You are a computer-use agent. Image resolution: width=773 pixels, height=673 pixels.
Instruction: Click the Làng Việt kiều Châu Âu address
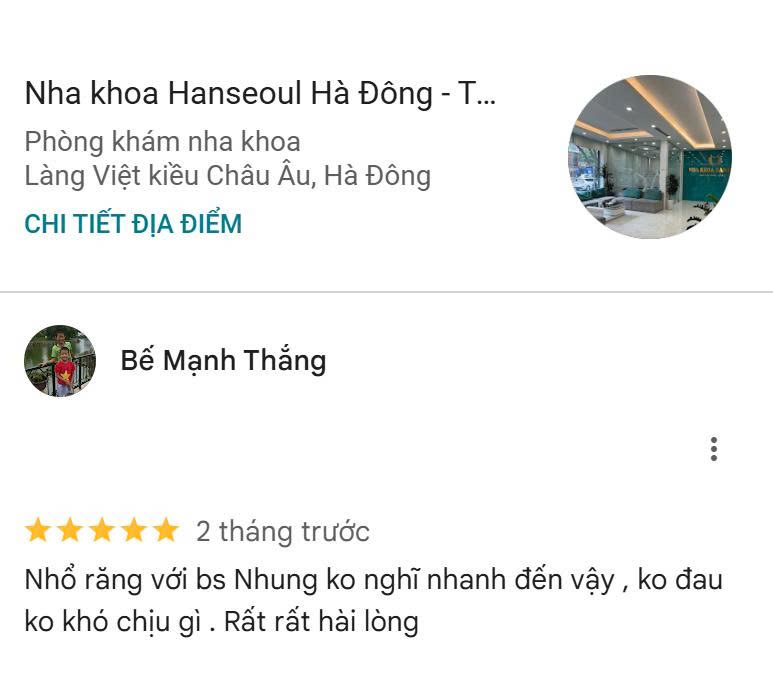pyautogui.click(x=228, y=176)
